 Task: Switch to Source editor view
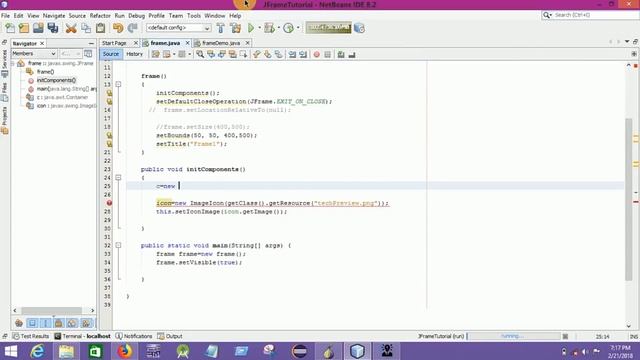pos(111,54)
